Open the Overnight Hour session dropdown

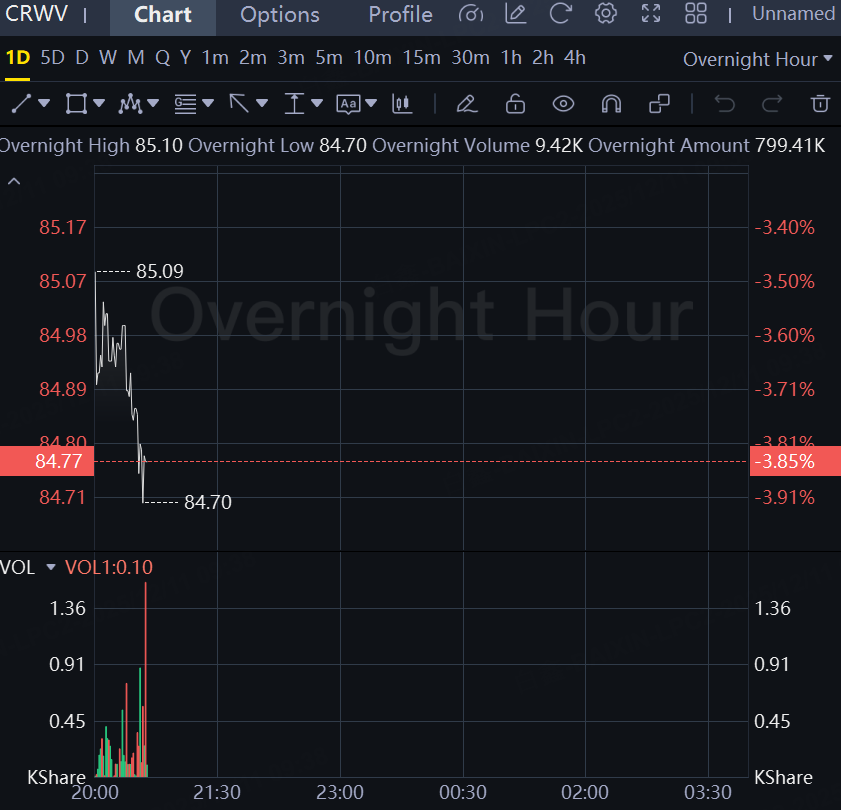point(757,59)
